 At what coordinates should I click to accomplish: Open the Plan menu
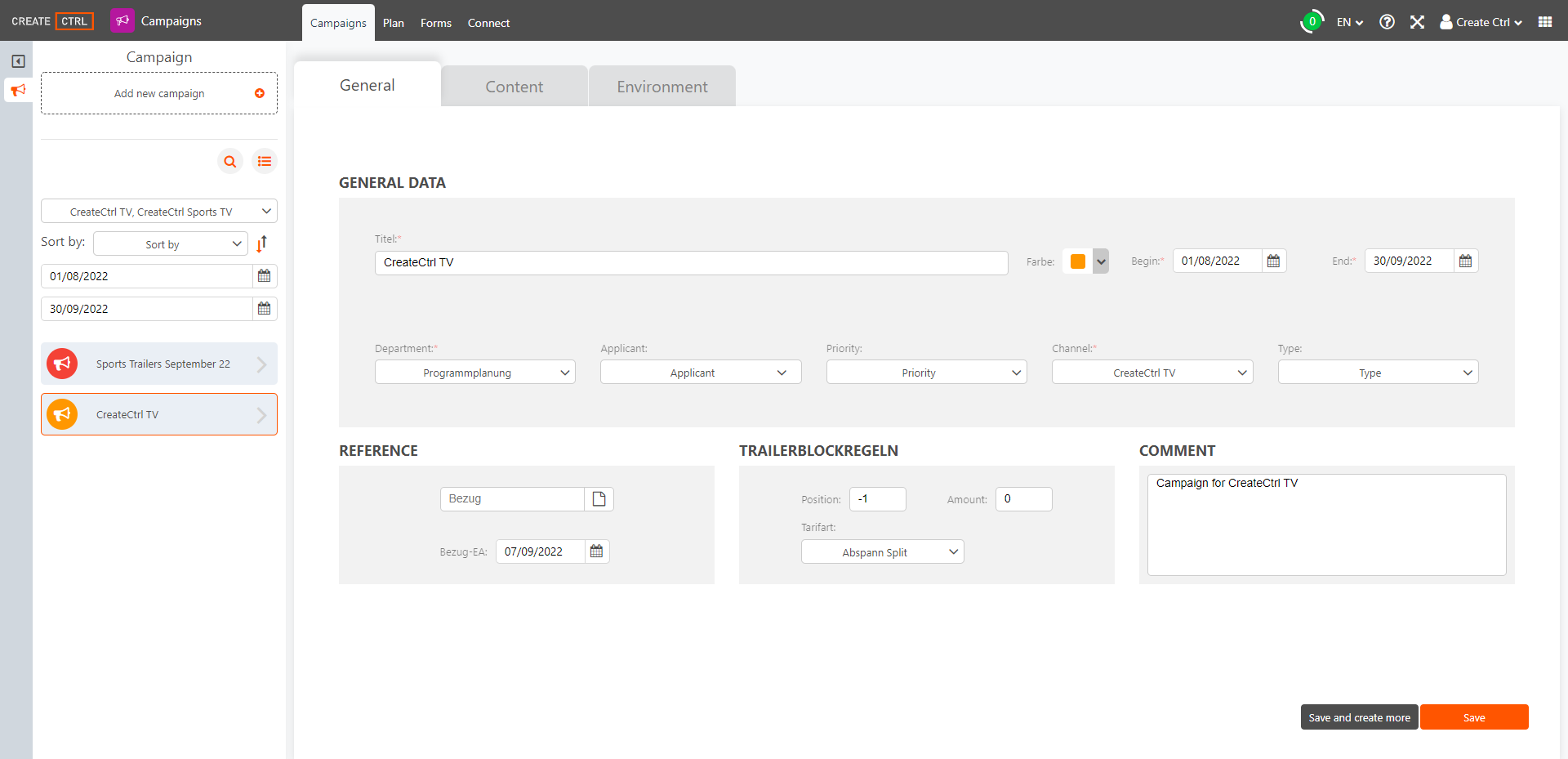click(394, 23)
